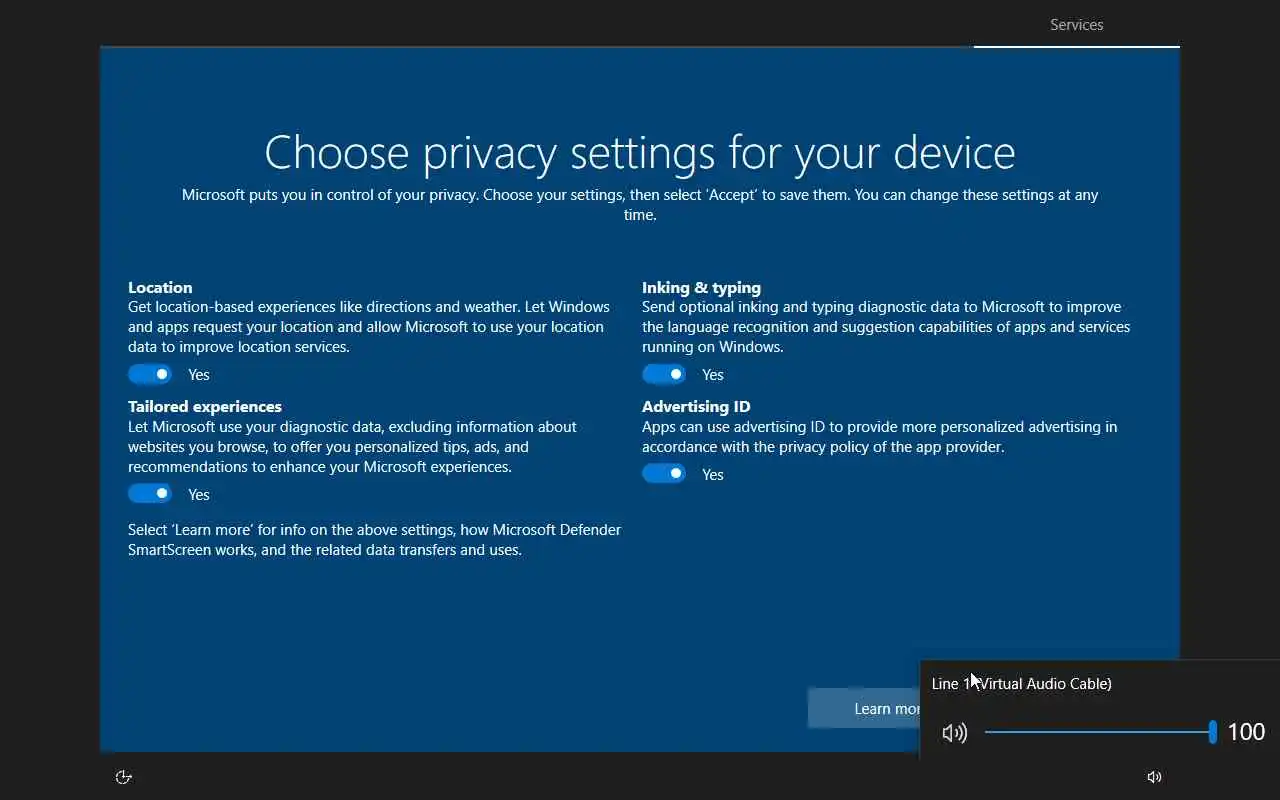Open the Services tab at top
Viewport: 1280px width, 800px height.
[1077, 25]
